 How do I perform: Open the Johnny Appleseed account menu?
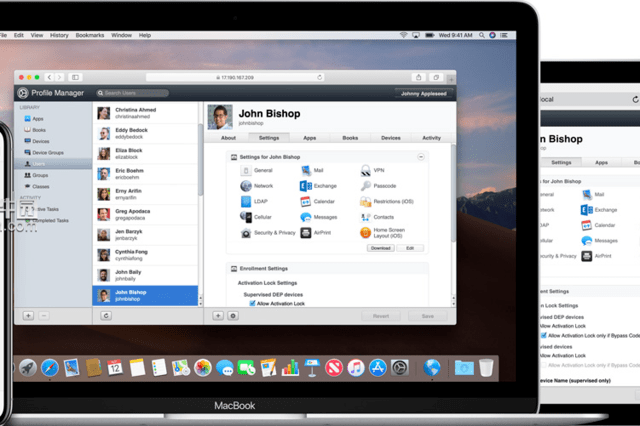click(x=423, y=93)
